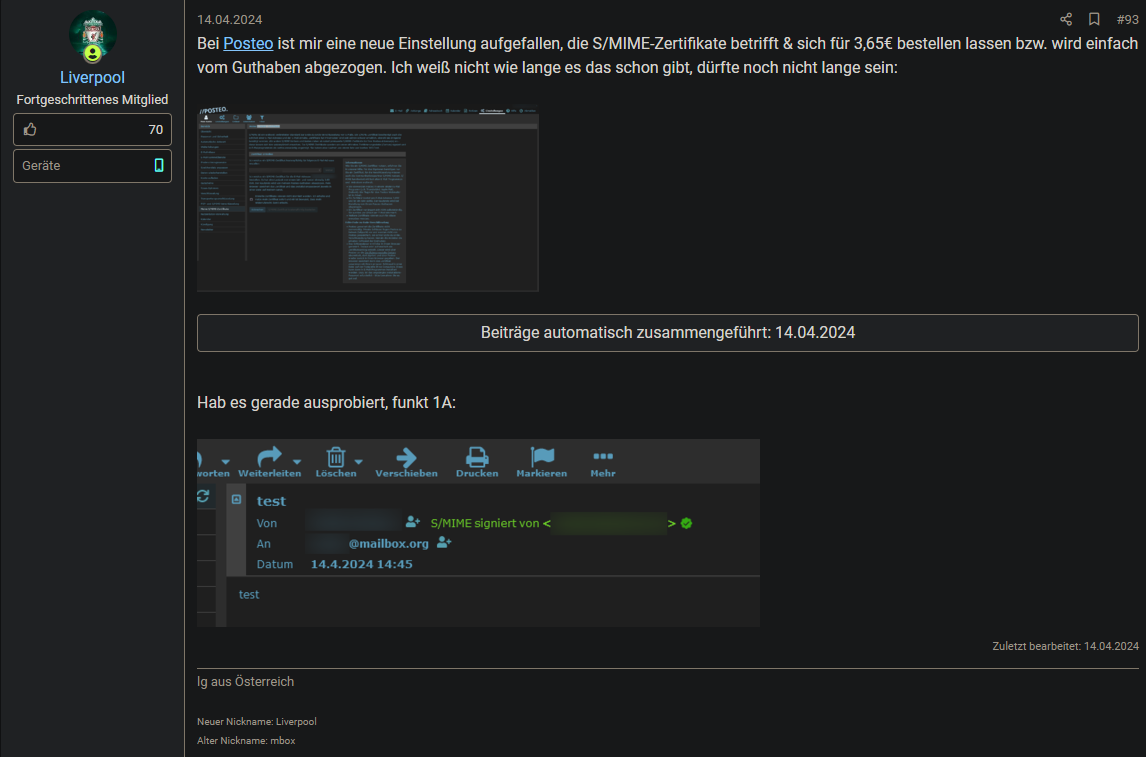Click the dropdown arrow next to Weiterleiten
Screen dimensions: 1146x757
point(297,462)
